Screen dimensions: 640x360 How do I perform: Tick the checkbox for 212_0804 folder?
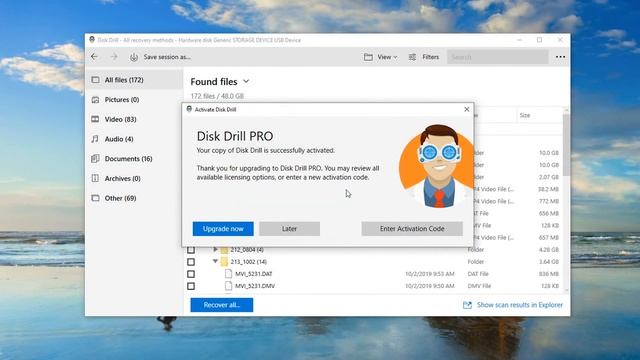[191, 249]
